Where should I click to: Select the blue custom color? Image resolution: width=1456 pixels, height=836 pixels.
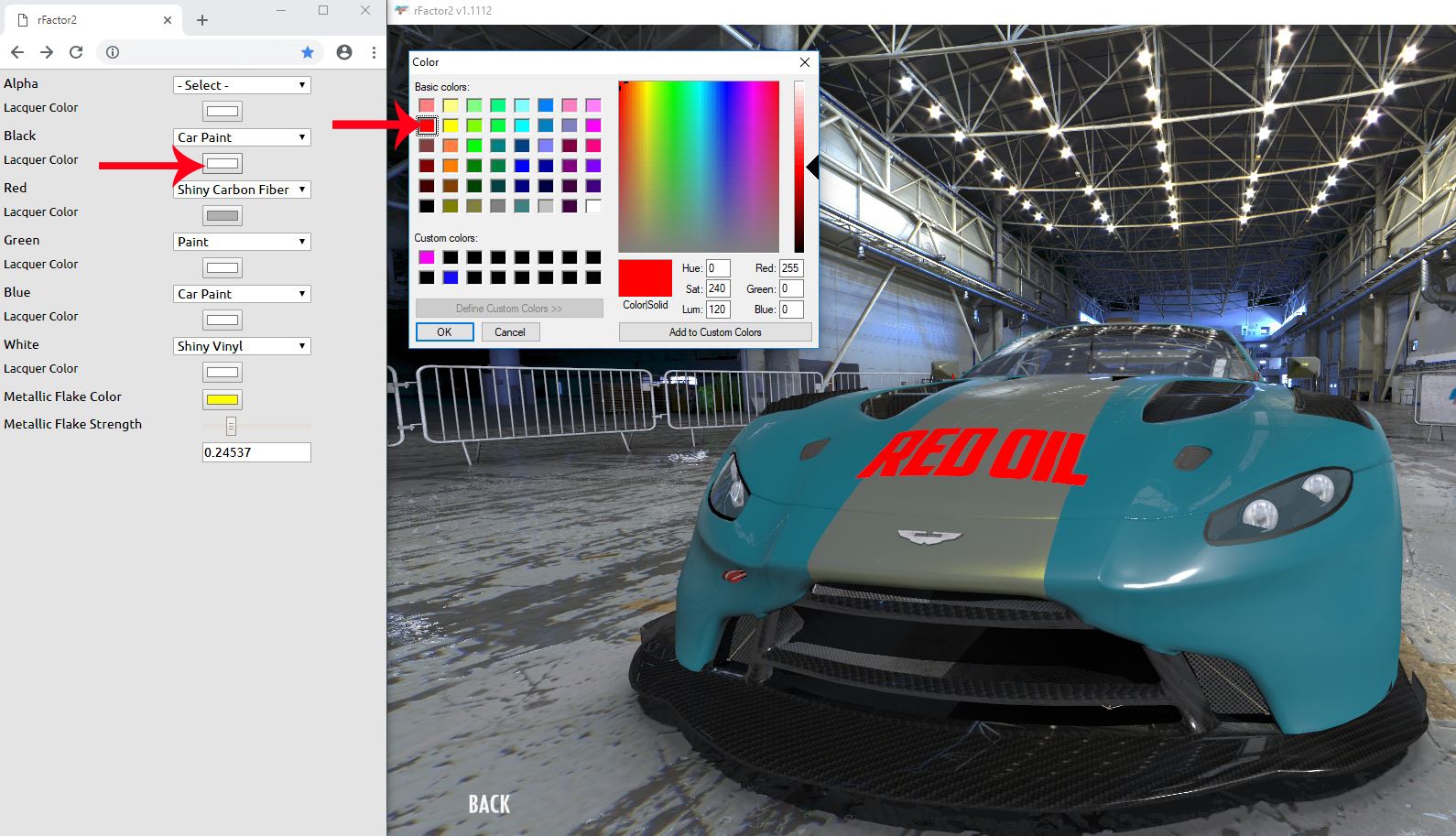[x=451, y=277]
